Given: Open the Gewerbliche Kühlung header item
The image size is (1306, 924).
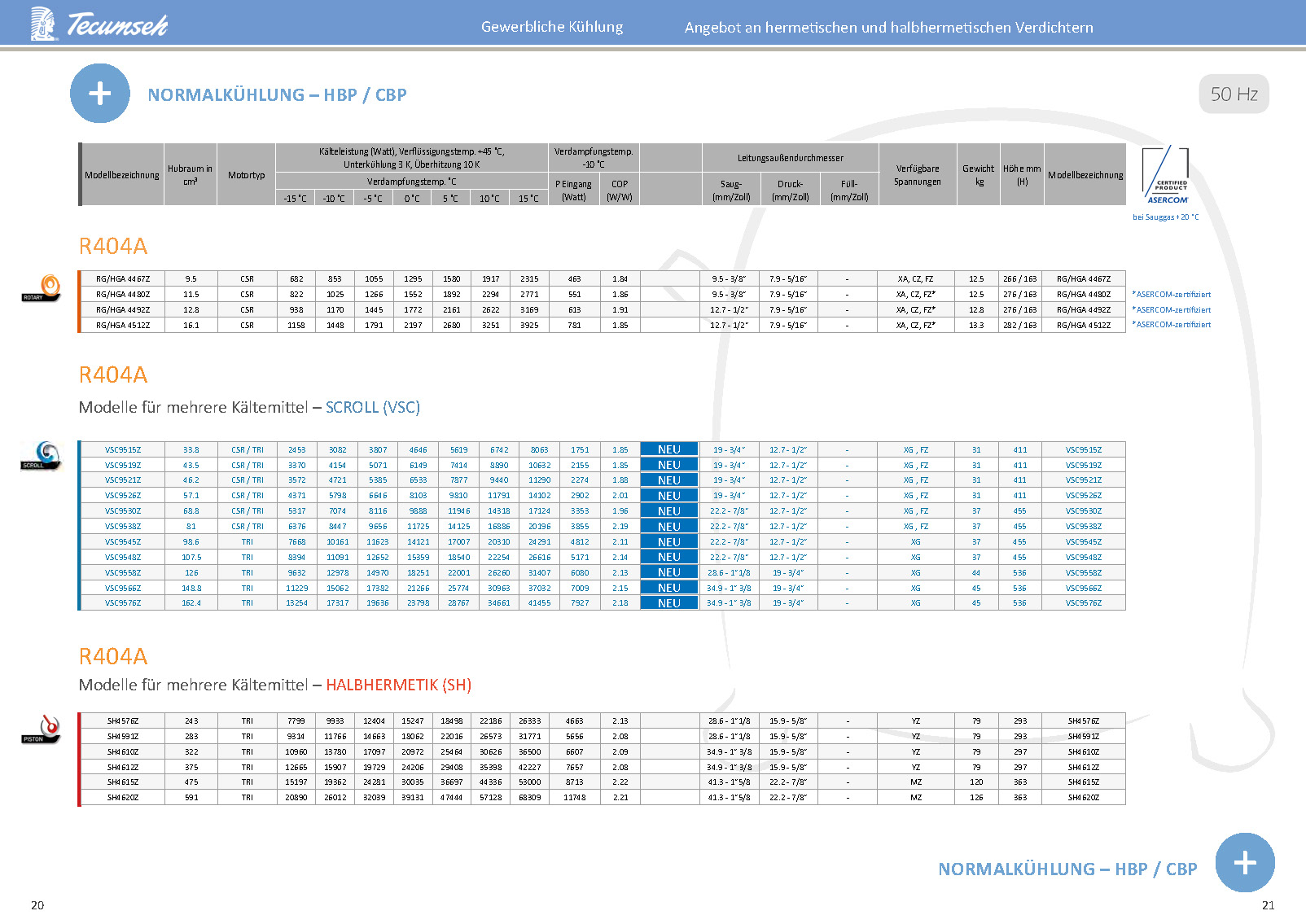Looking at the screenshot, I should click(x=552, y=27).
